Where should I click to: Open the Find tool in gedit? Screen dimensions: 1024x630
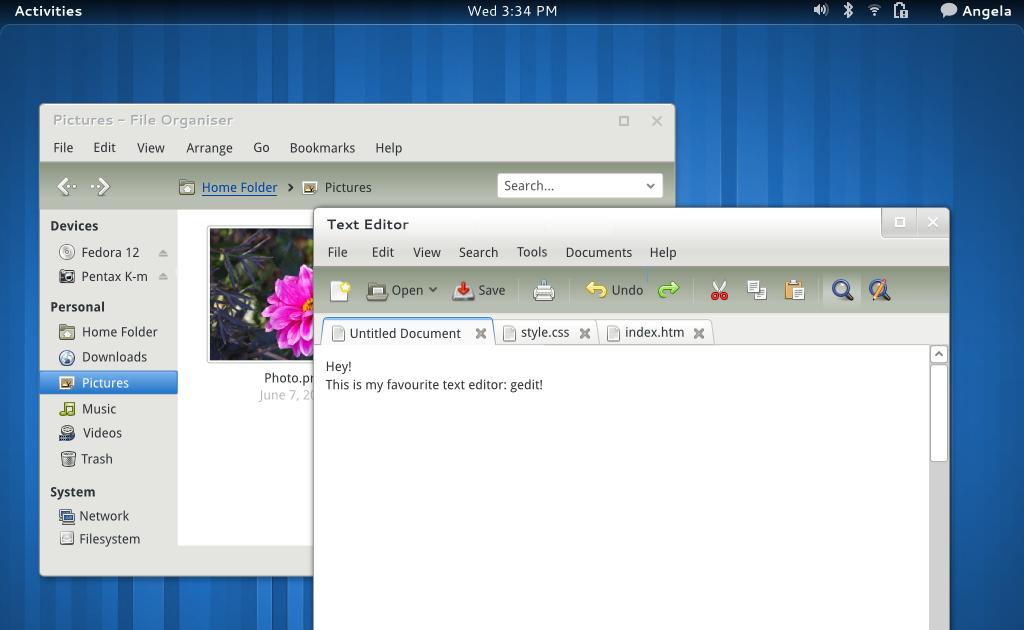(842, 289)
